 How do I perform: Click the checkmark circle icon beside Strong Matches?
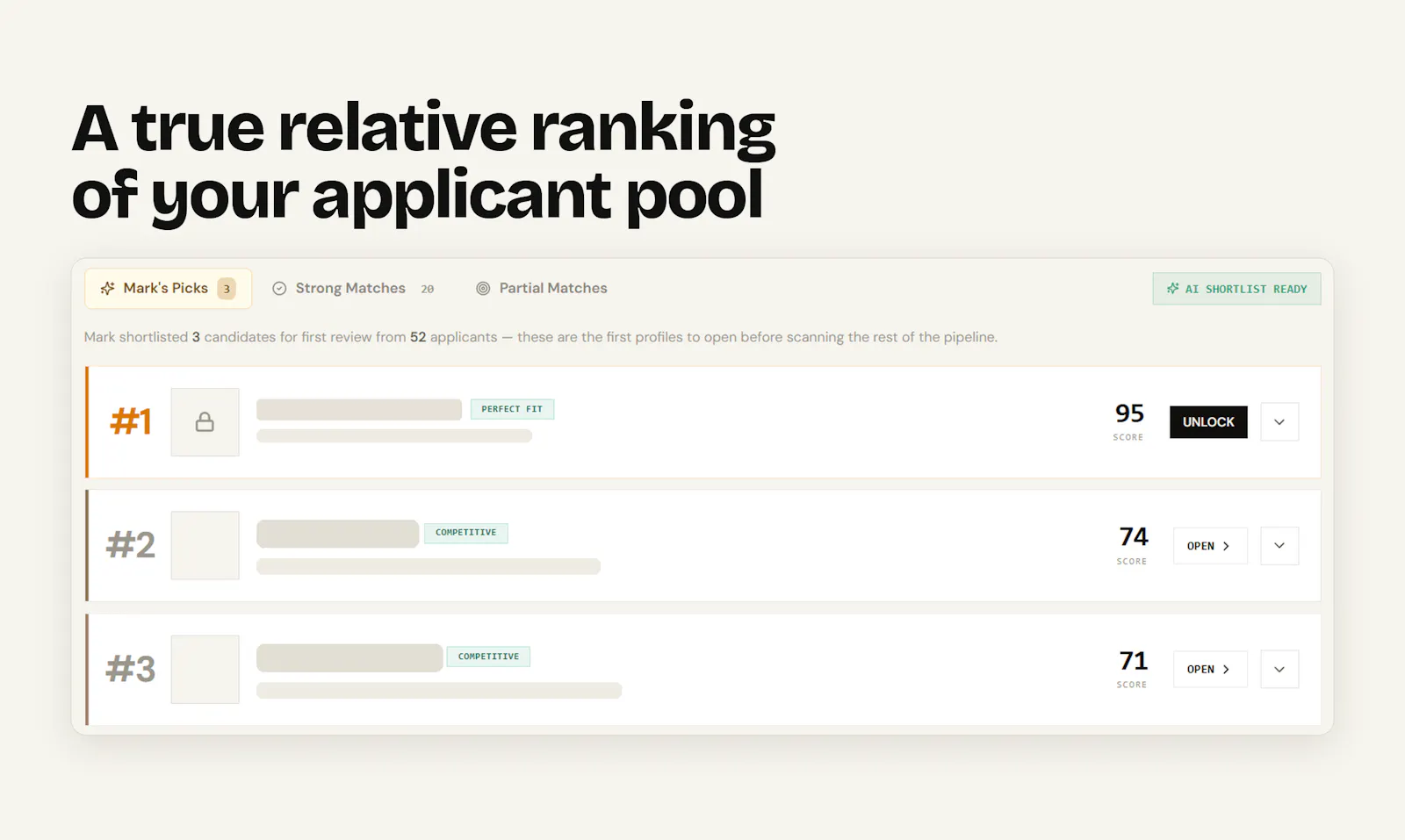(279, 288)
